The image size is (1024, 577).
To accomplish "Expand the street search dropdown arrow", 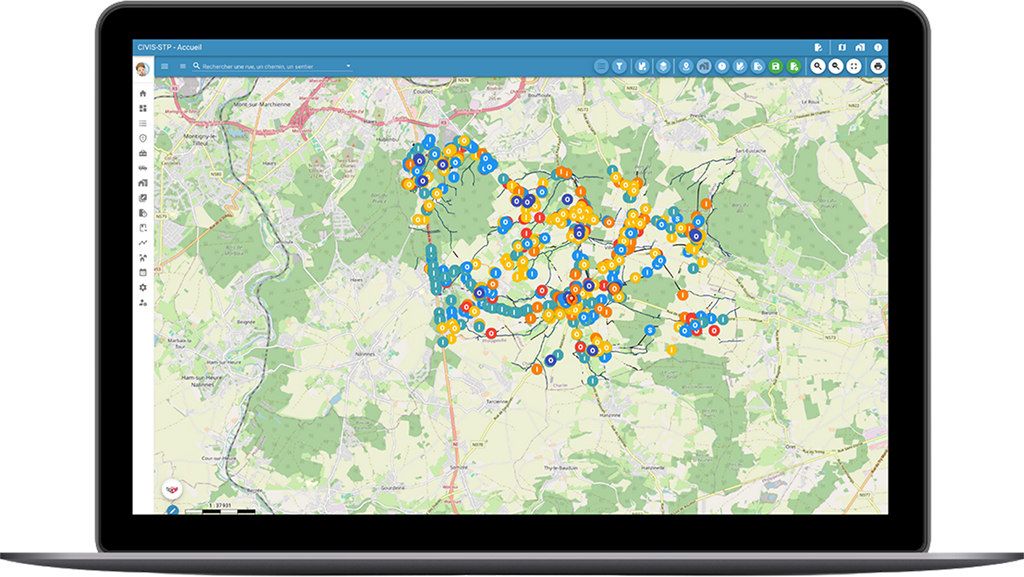I will pyautogui.click(x=348, y=66).
